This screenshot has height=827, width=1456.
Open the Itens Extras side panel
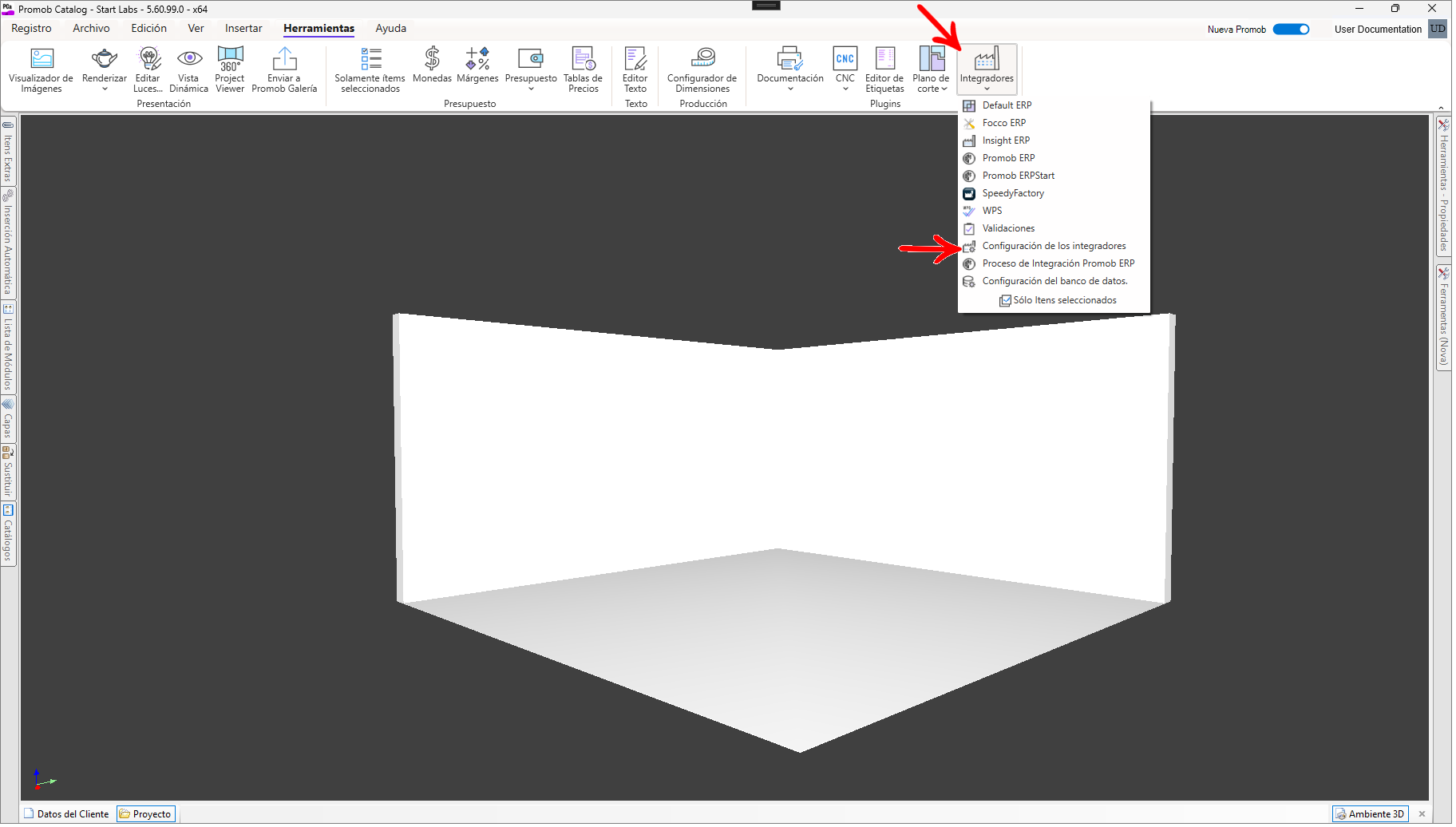point(8,151)
